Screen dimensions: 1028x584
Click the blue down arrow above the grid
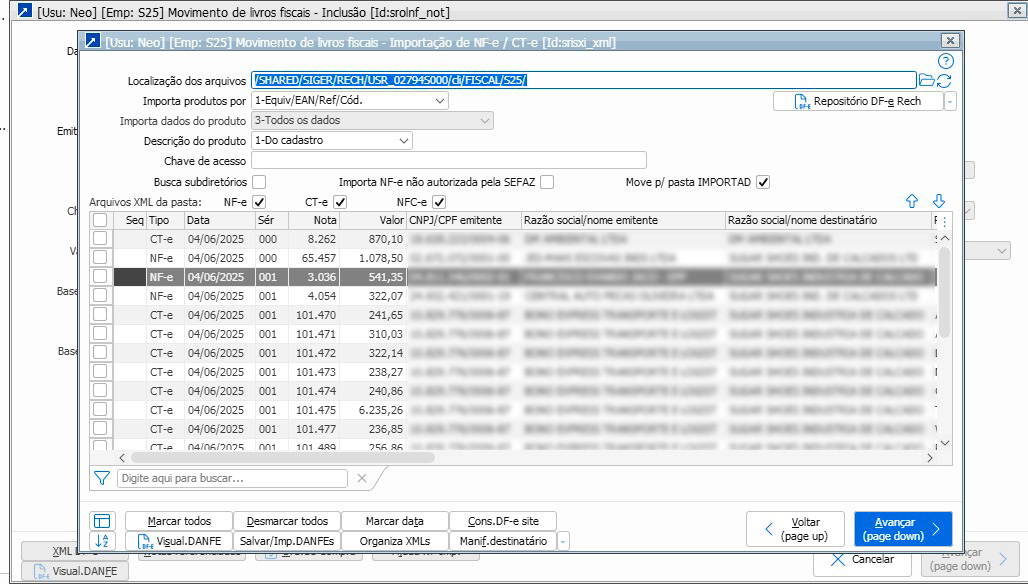(x=939, y=202)
